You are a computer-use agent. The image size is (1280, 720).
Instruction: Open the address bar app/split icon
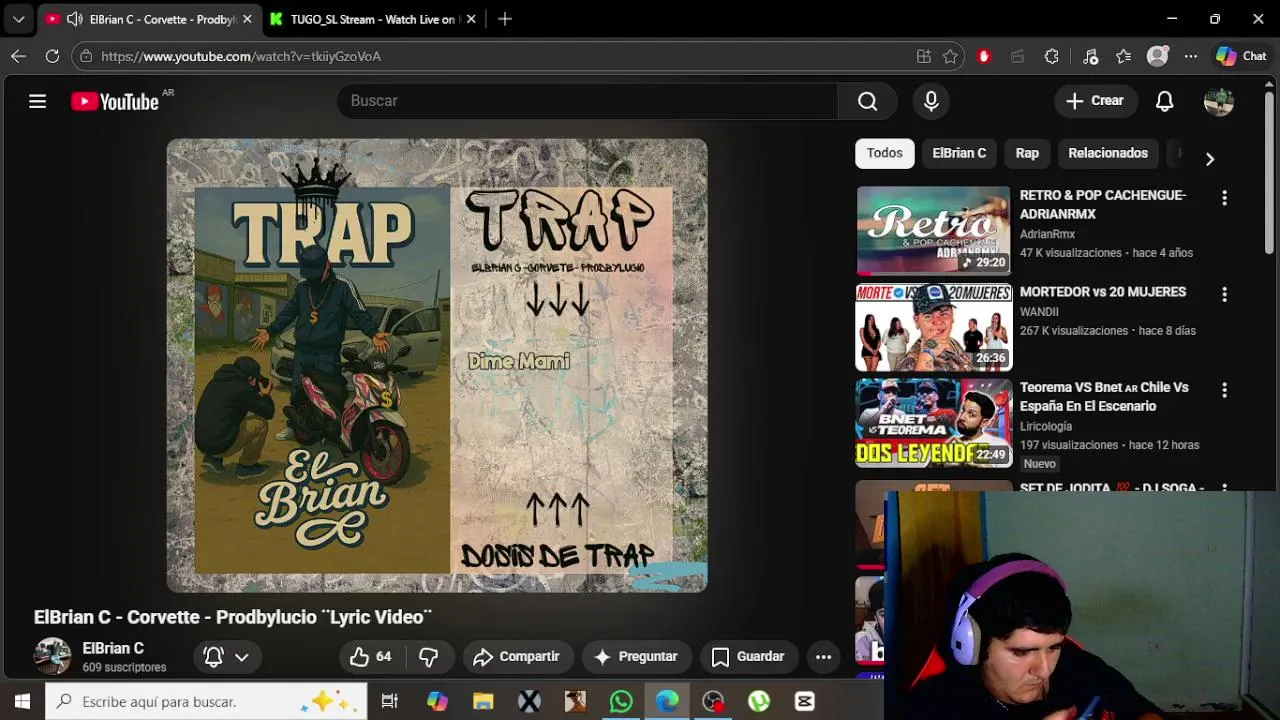924,57
